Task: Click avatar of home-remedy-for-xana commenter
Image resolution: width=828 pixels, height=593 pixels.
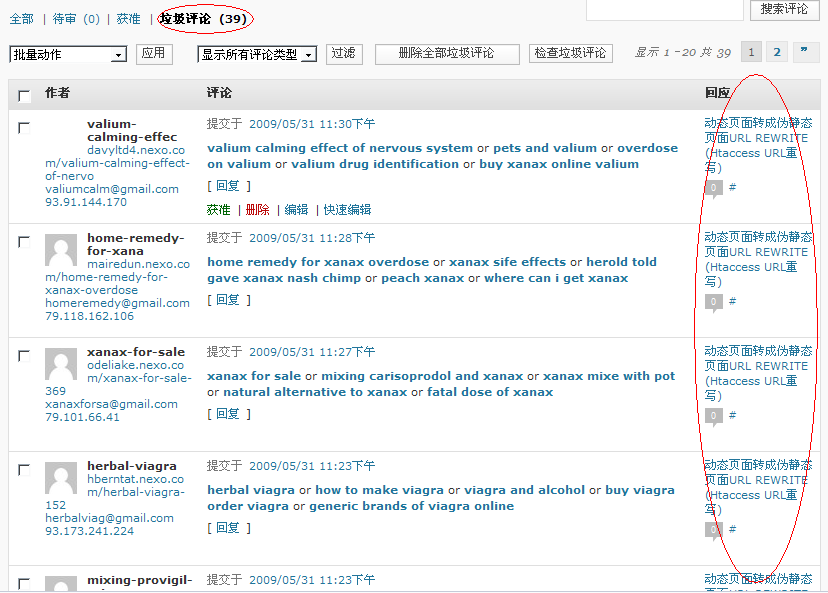Action: pos(61,250)
